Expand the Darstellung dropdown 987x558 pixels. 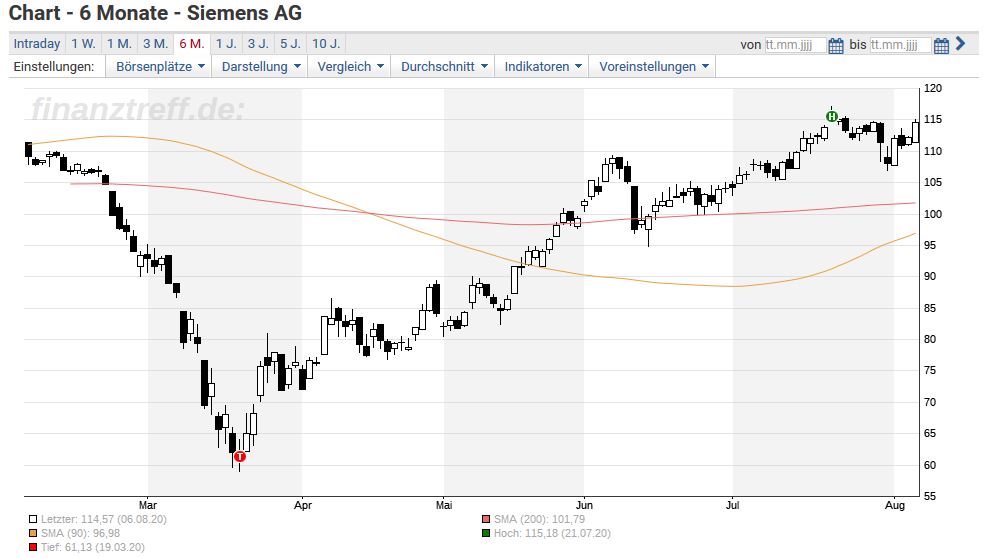tap(261, 67)
